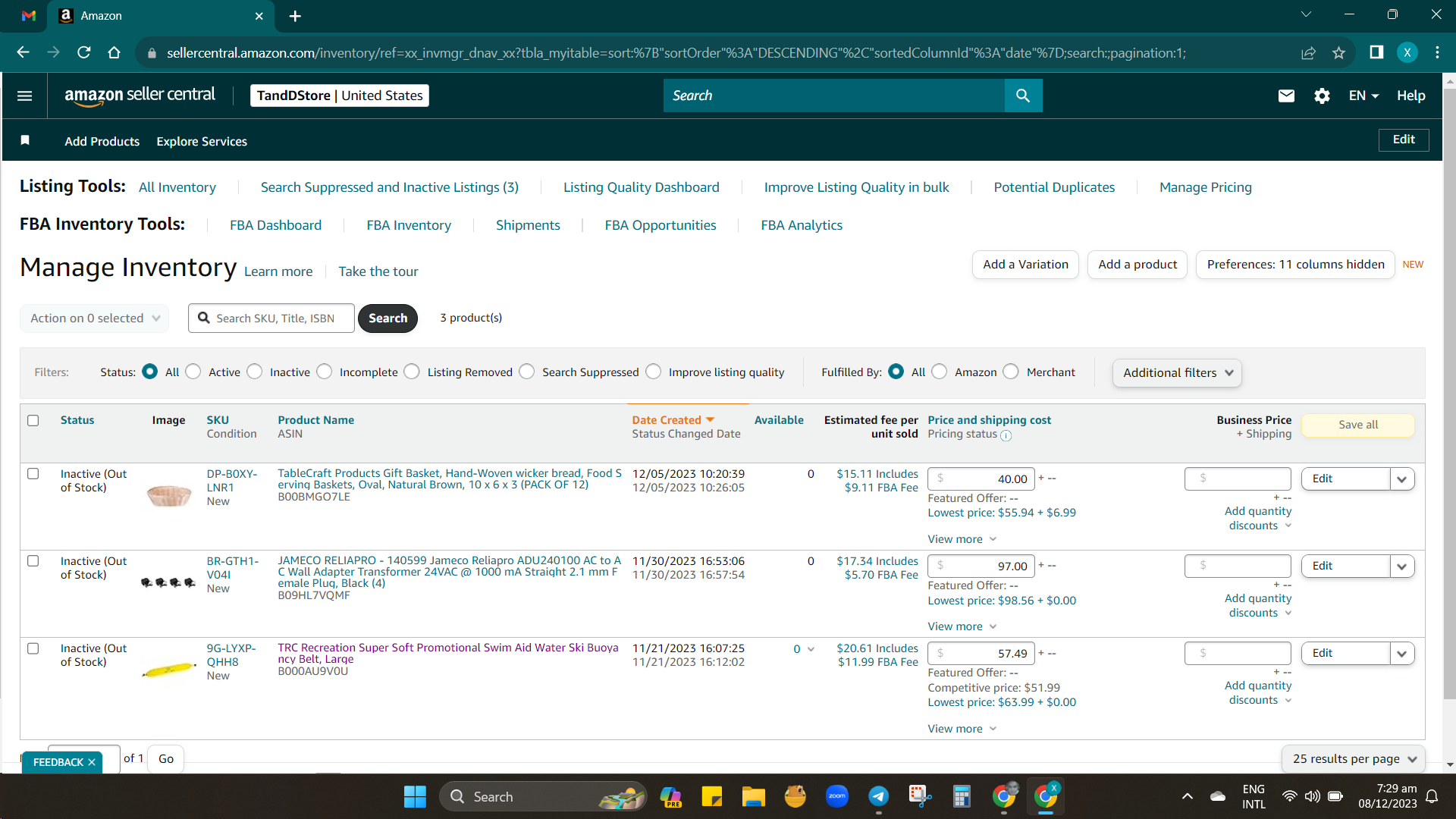
Task: Click the black Search button for SKU search
Action: (388, 318)
